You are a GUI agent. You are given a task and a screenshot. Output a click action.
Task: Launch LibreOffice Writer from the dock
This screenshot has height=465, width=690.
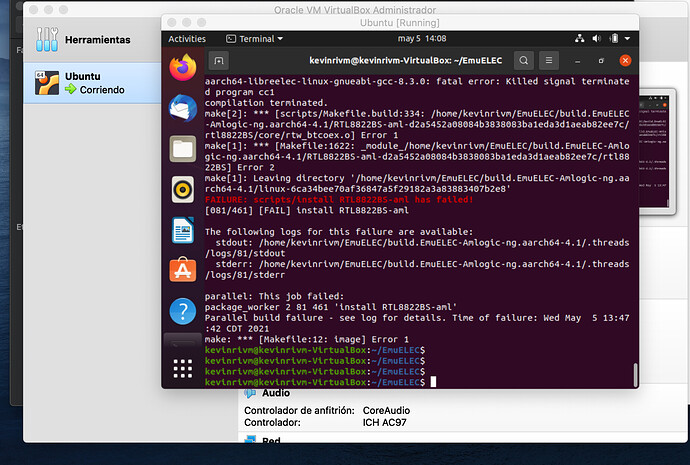click(183, 230)
